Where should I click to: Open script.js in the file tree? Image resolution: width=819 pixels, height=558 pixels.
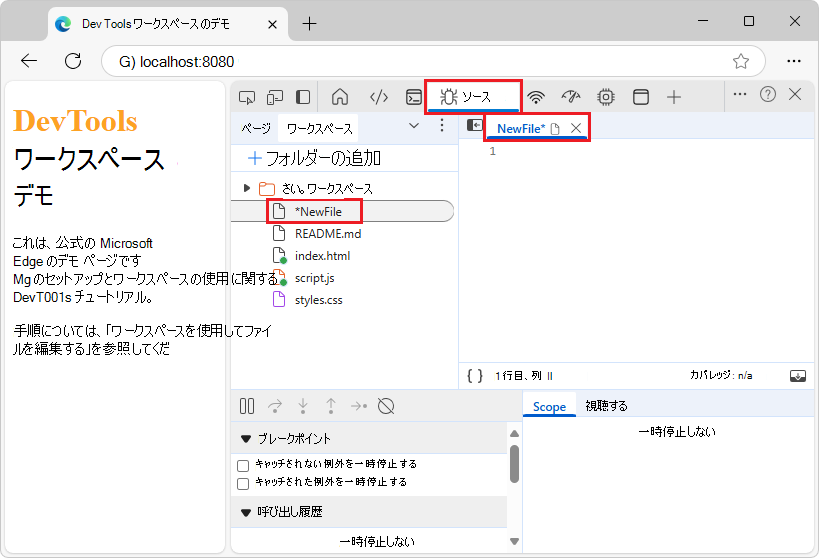[x=314, y=278]
